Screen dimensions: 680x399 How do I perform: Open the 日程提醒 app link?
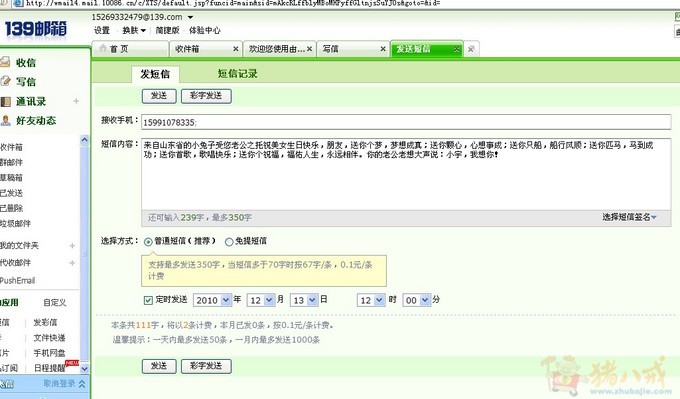point(49,368)
